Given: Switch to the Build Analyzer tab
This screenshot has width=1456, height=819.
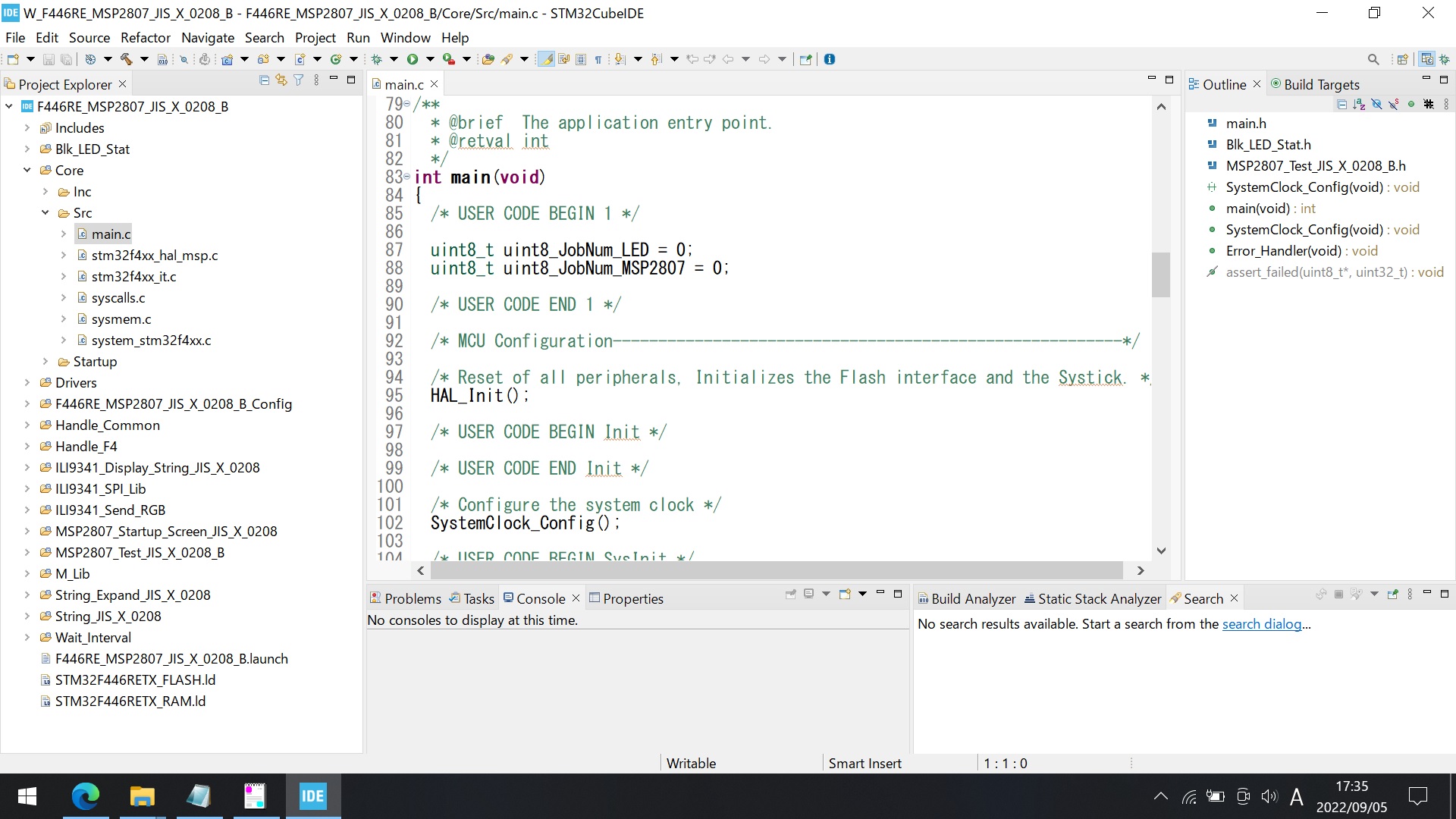Looking at the screenshot, I should (x=967, y=598).
